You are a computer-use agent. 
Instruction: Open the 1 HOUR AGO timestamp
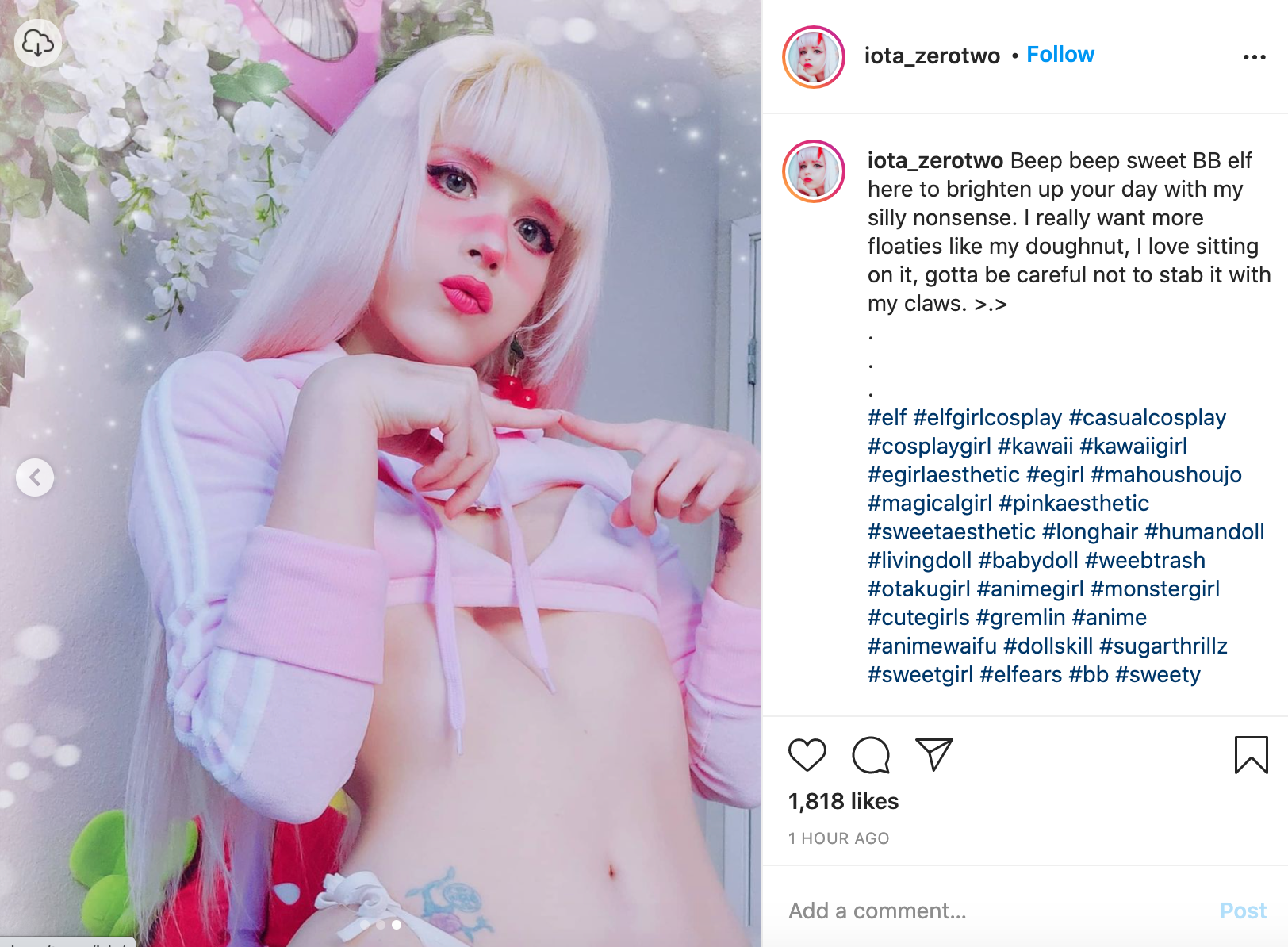tap(838, 838)
